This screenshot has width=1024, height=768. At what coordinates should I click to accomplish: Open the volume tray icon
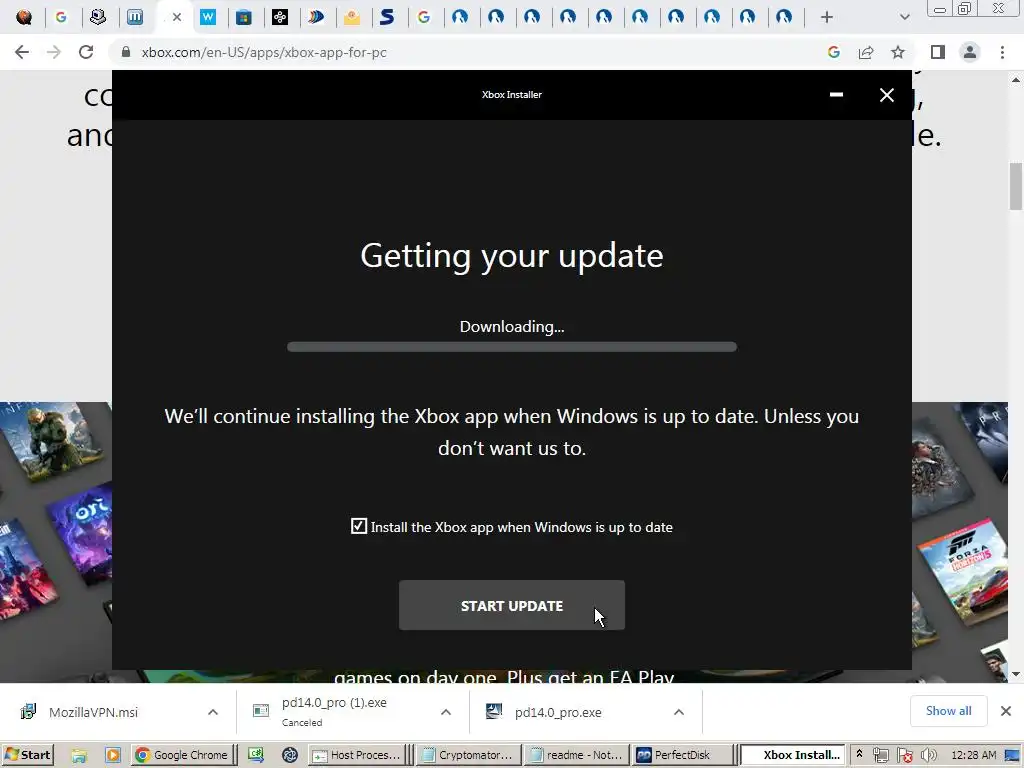tap(929, 755)
